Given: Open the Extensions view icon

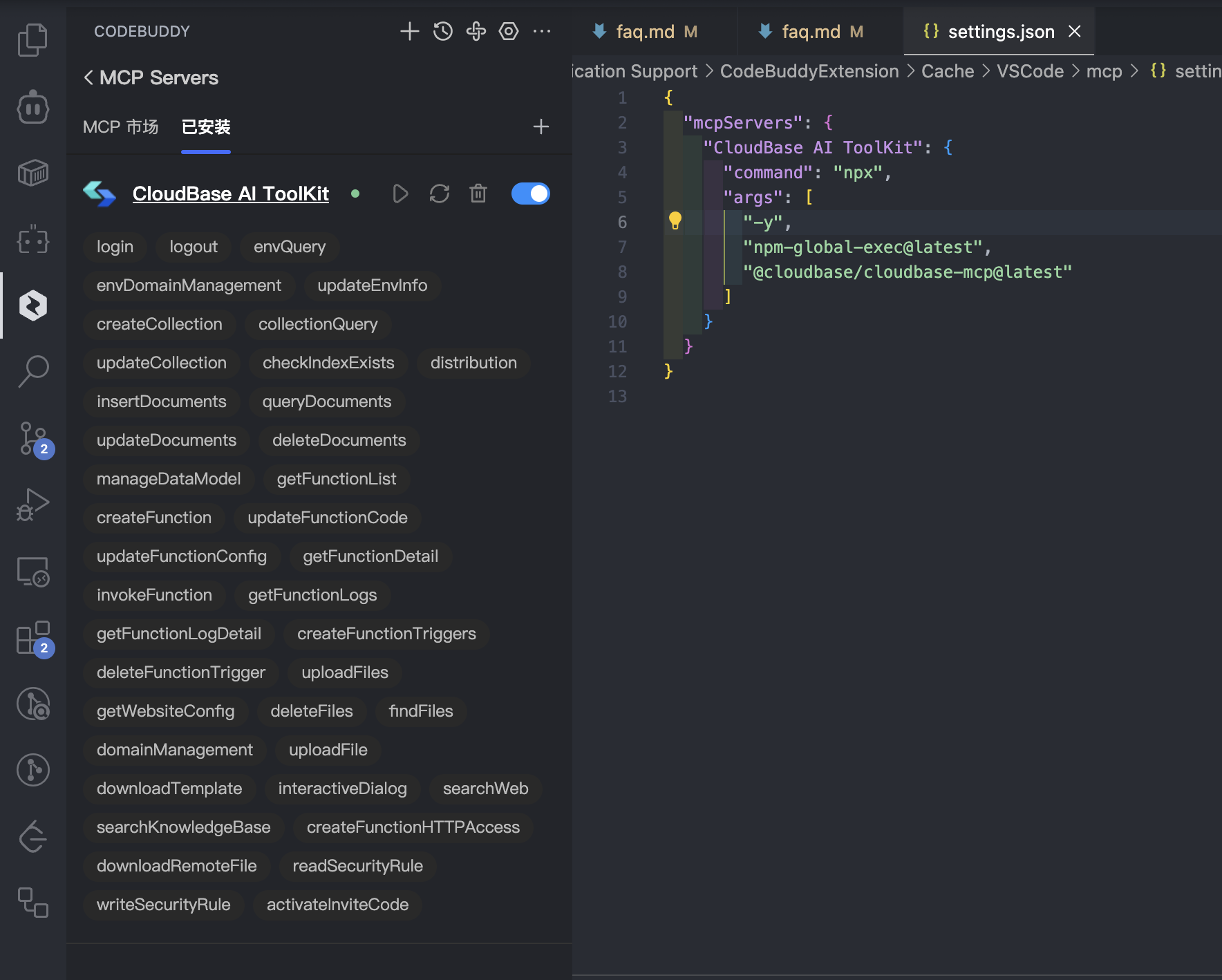Looking at the screenshot, I should click(32, 638).
